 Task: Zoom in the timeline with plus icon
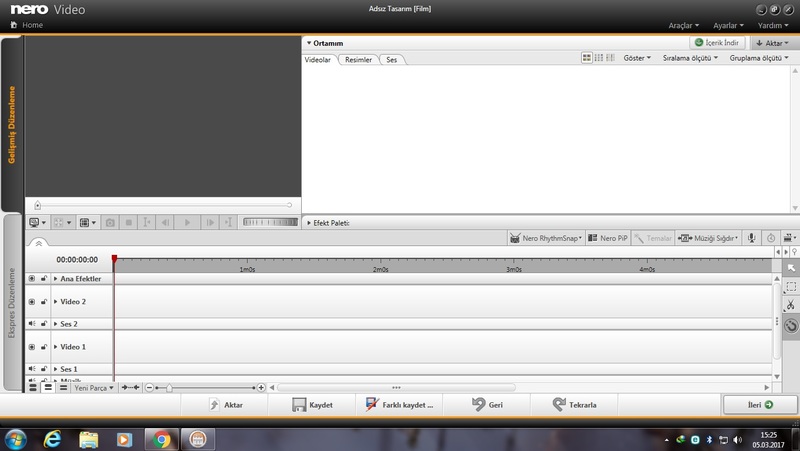tap(261, 388)
